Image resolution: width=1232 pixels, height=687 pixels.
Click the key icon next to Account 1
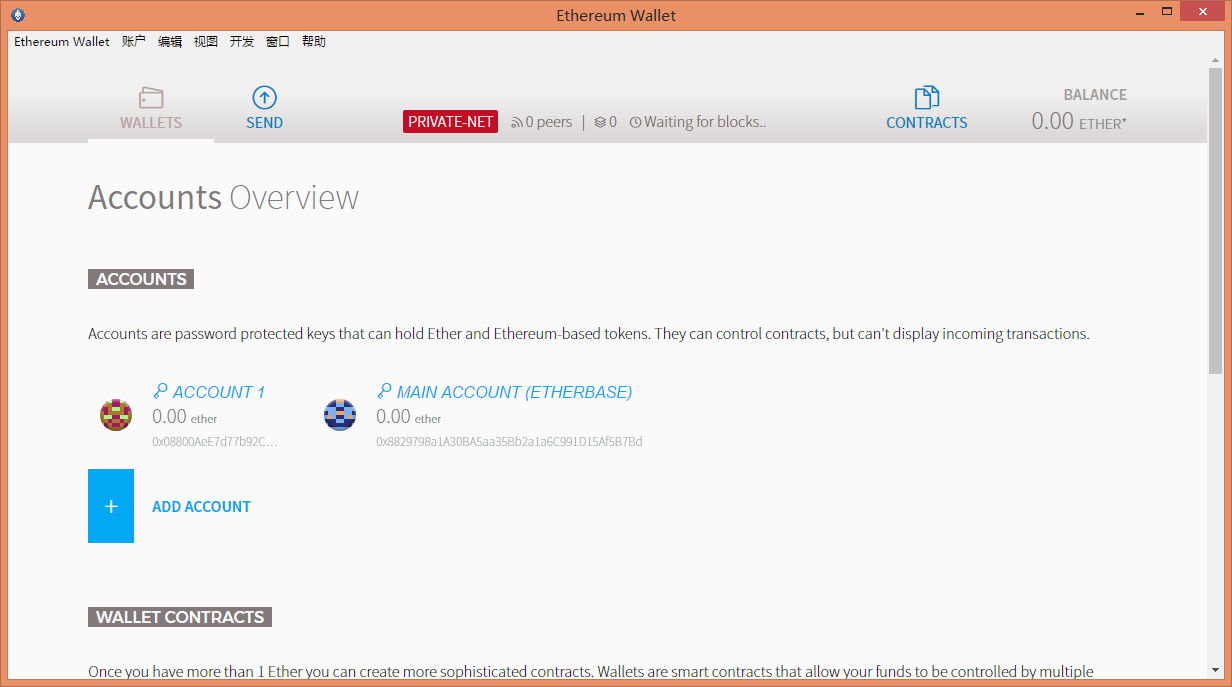160,392
